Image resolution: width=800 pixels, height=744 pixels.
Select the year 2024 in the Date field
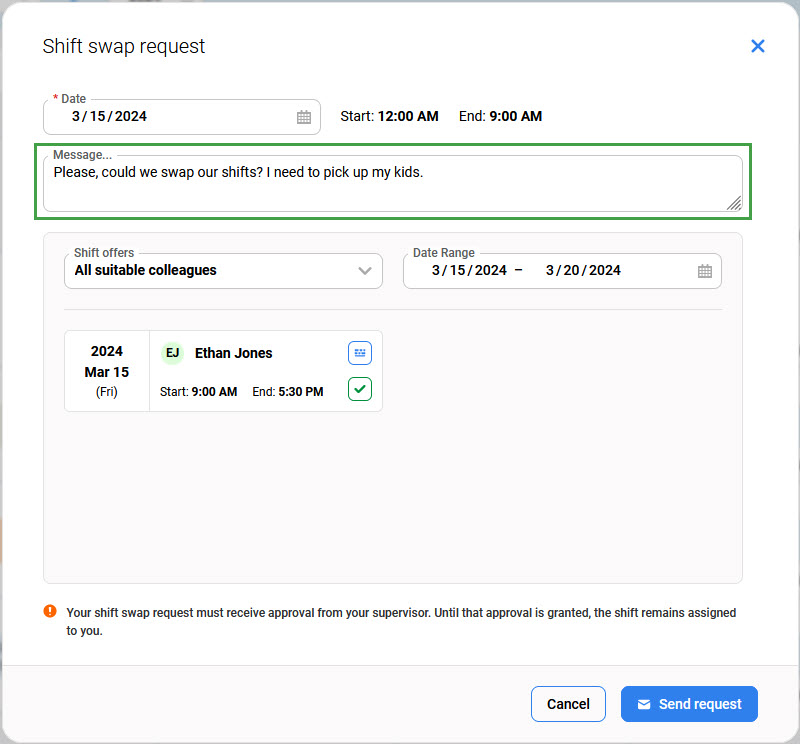coord(131,116)
